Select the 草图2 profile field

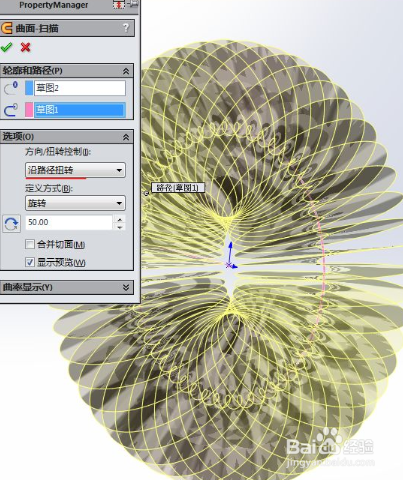[80, 88]
